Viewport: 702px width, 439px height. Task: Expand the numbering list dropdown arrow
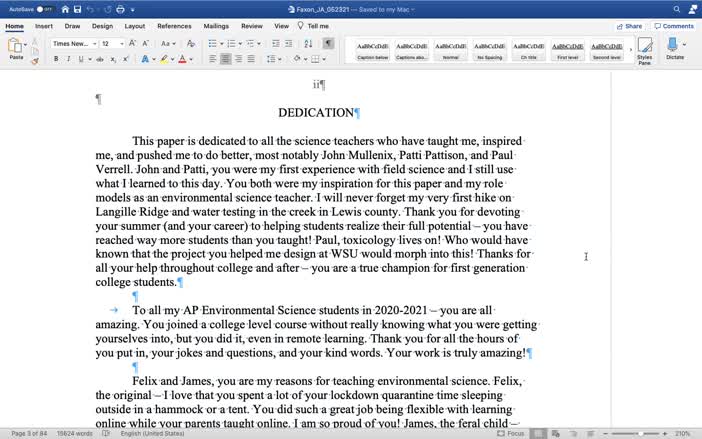point(240,44)
